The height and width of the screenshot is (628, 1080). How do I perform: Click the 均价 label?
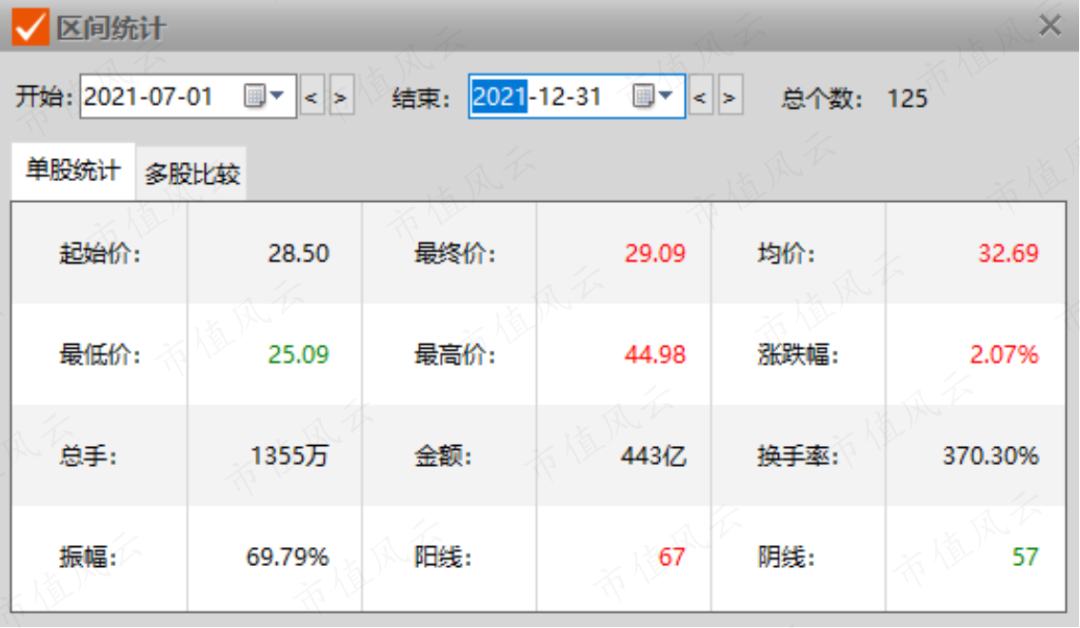tap(786, 253)
